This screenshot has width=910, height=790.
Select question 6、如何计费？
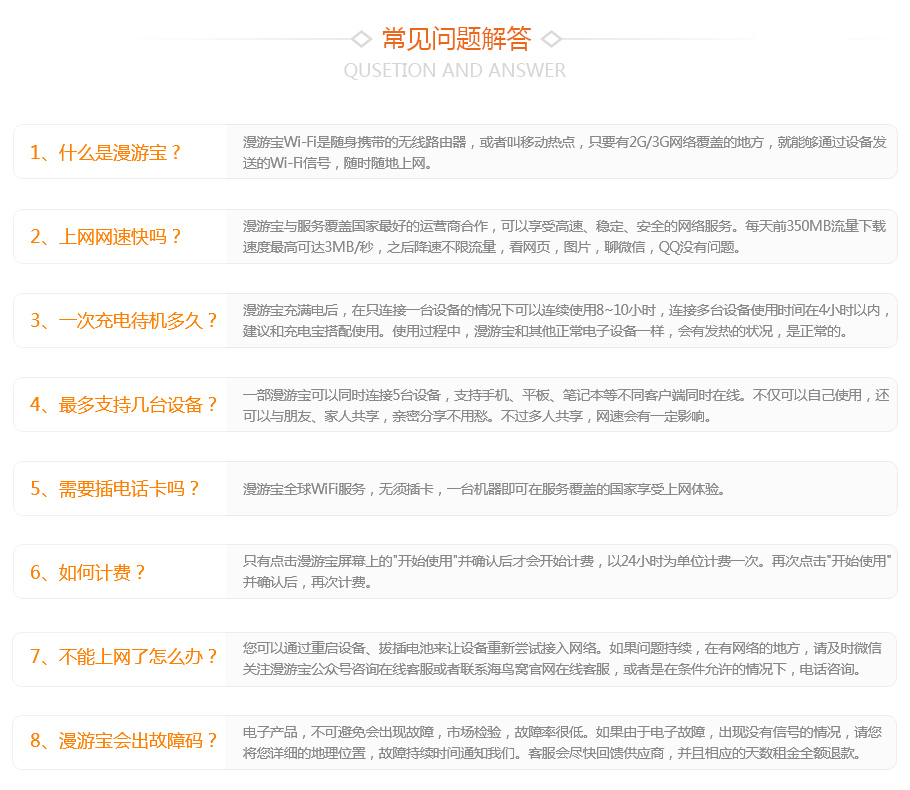[x=87, y=573]
